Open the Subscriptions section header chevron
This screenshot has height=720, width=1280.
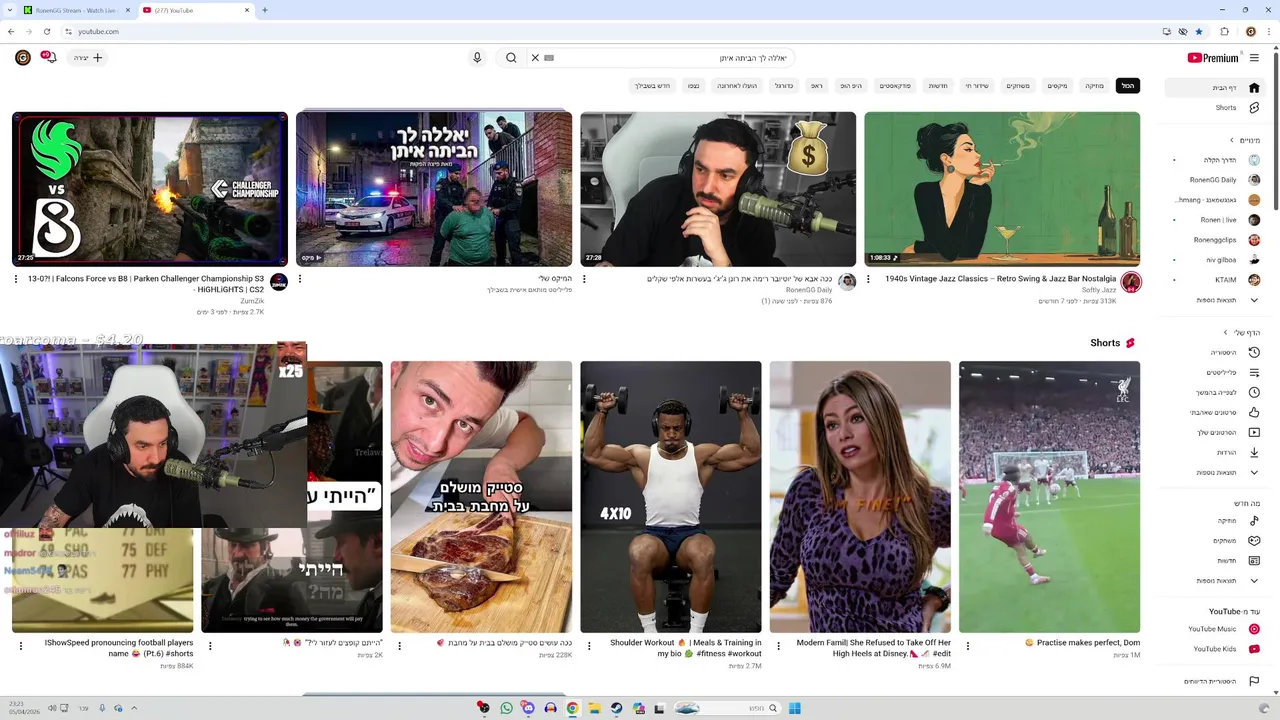click(x=1232, y=140)
